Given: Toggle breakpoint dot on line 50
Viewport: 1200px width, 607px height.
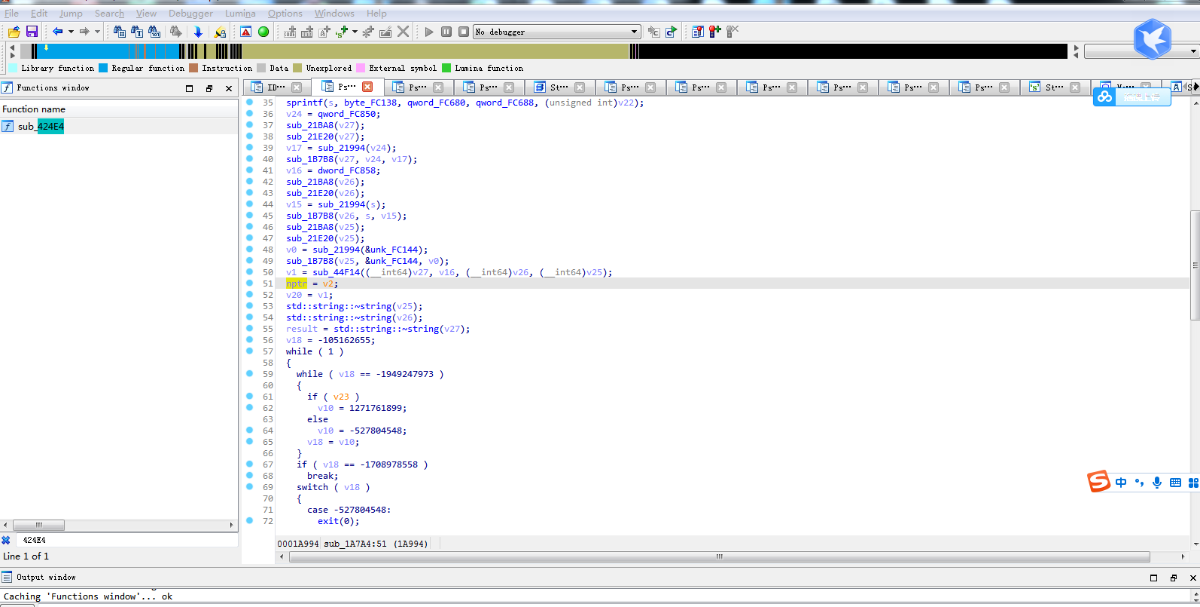Looking at the screenshot, I should [250, 272].
